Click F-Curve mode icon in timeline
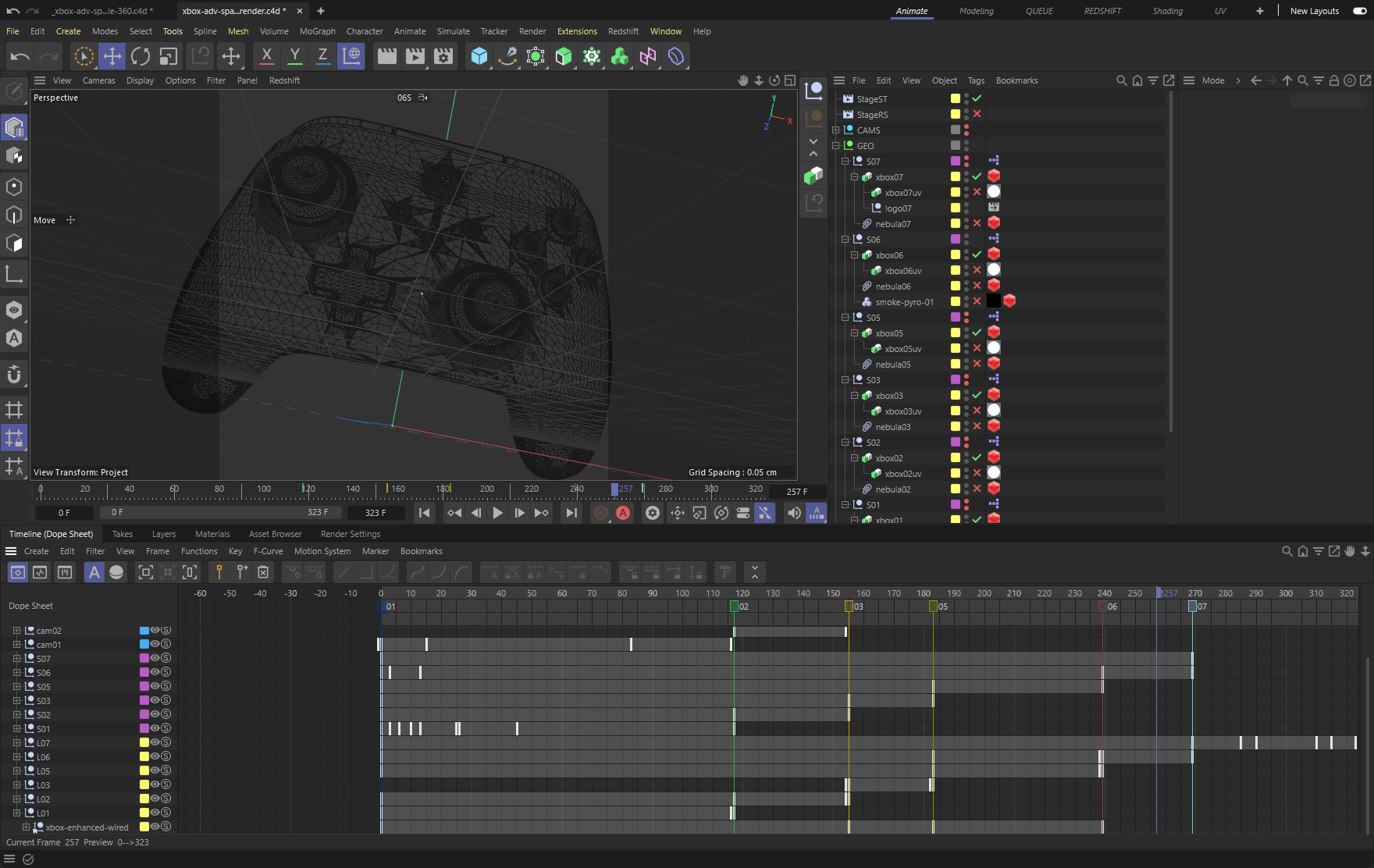 [40, 572]
